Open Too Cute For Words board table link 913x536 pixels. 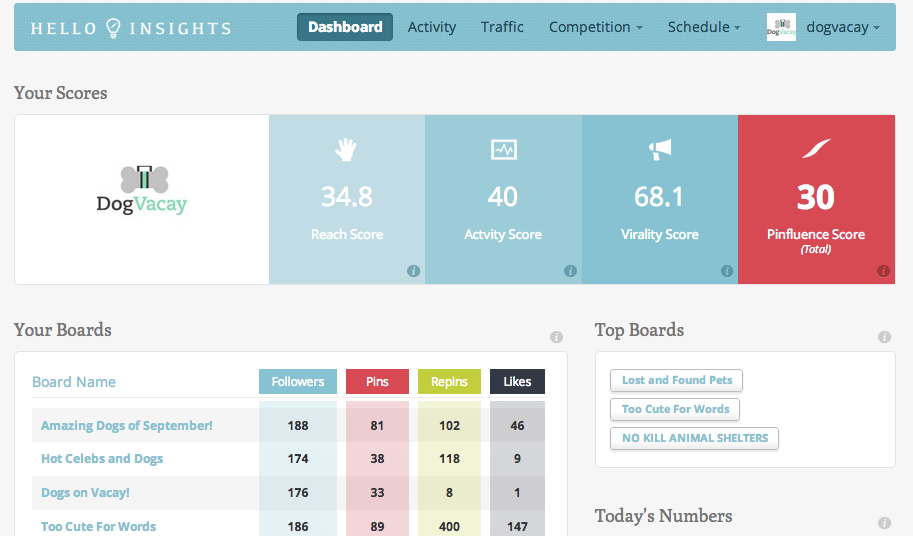[x=98, y=526]
